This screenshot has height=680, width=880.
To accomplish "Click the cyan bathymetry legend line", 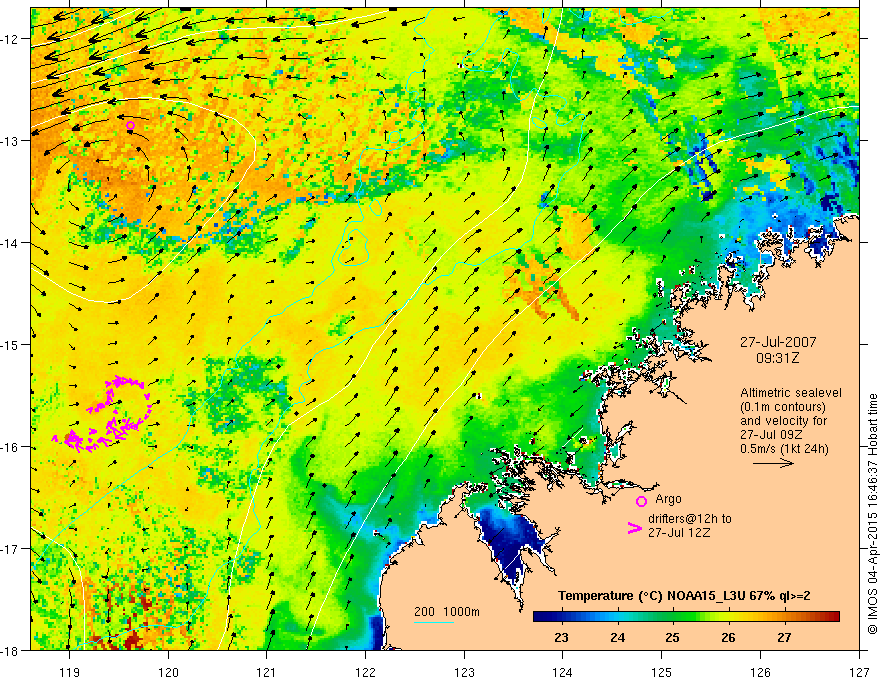I will coord(434,622).
